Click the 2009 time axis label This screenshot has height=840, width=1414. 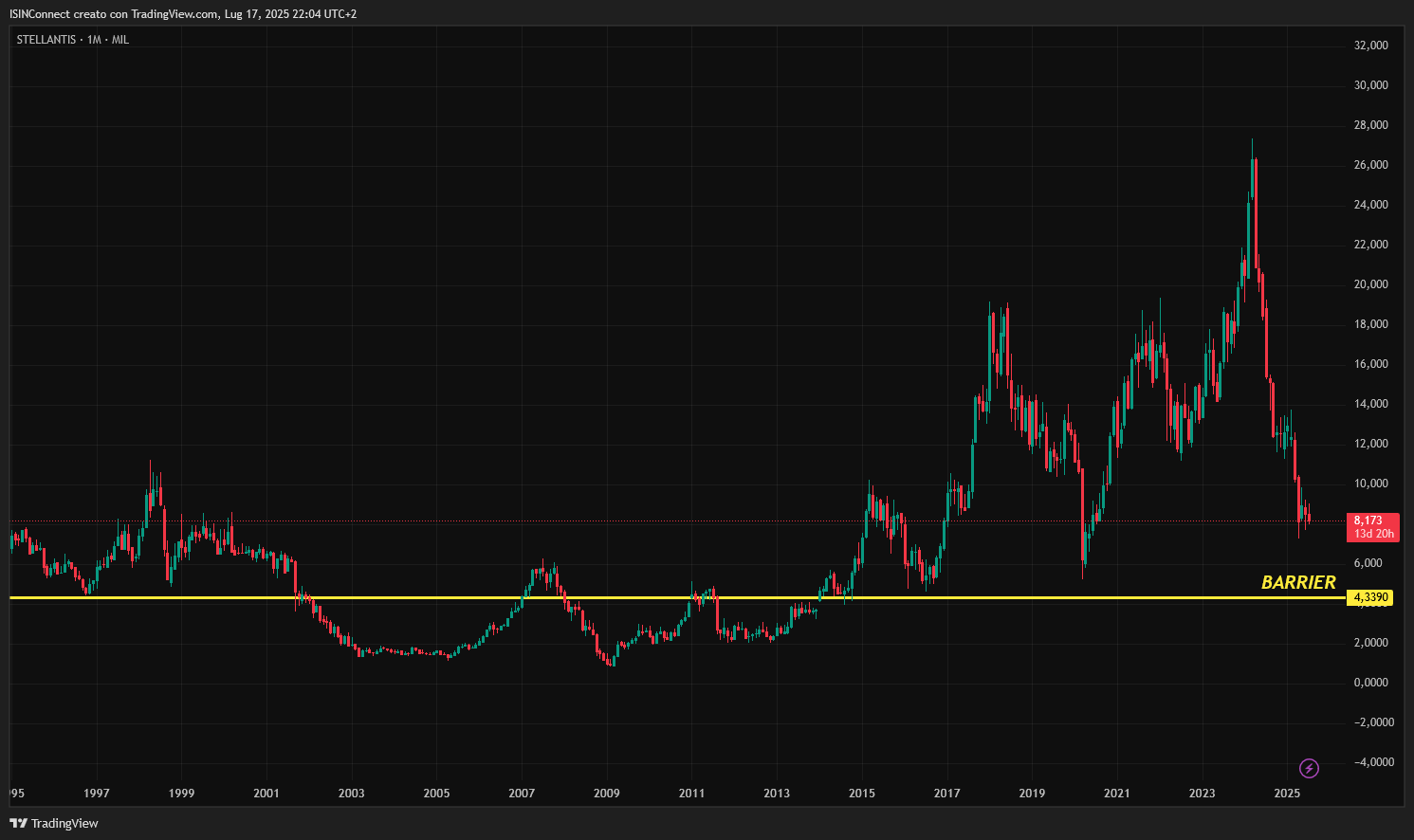607,794
